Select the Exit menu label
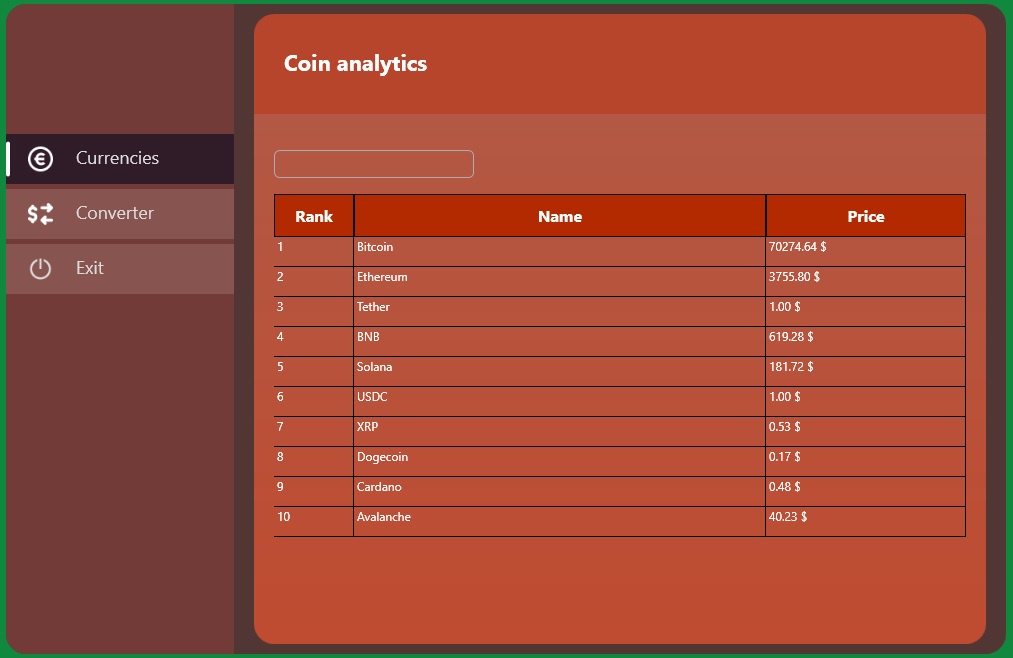 coord(89,268)
